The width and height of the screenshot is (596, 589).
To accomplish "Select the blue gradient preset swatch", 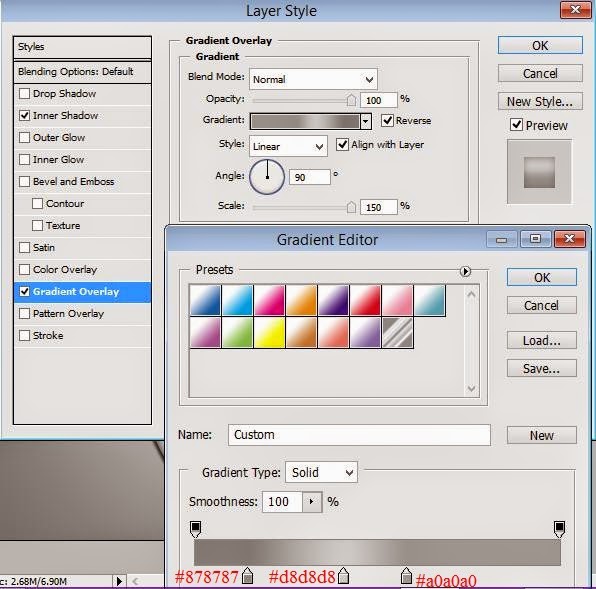I will 205,301.
